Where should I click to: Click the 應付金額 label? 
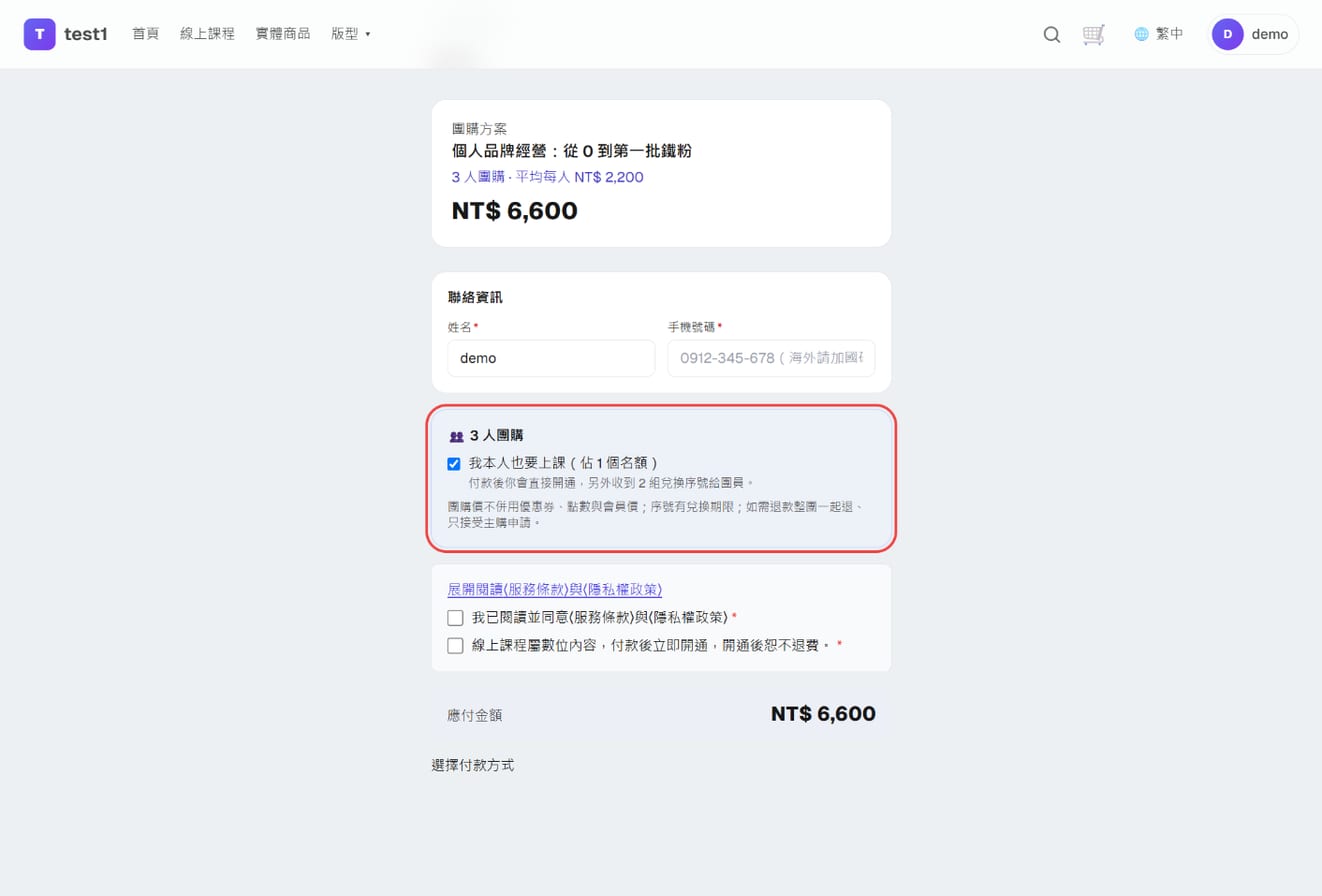pos(475,715)
